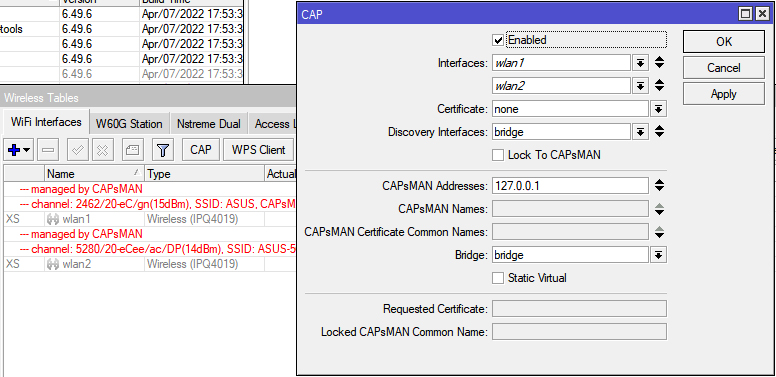Click the Requested Certificate field
This screenshot has width=776, height=377.
coord(579,309)
